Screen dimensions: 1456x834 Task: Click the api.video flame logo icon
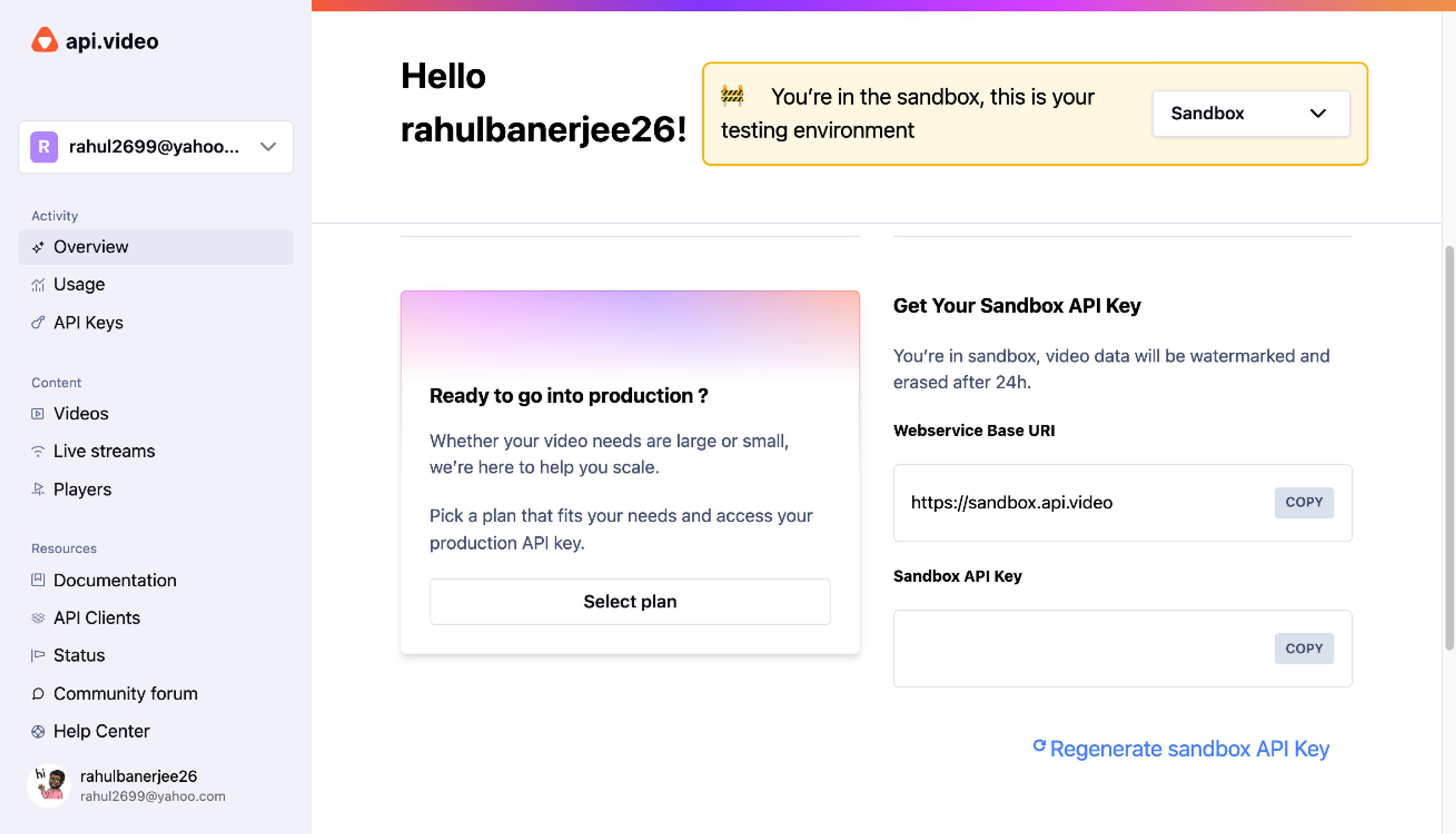(44, 40)
